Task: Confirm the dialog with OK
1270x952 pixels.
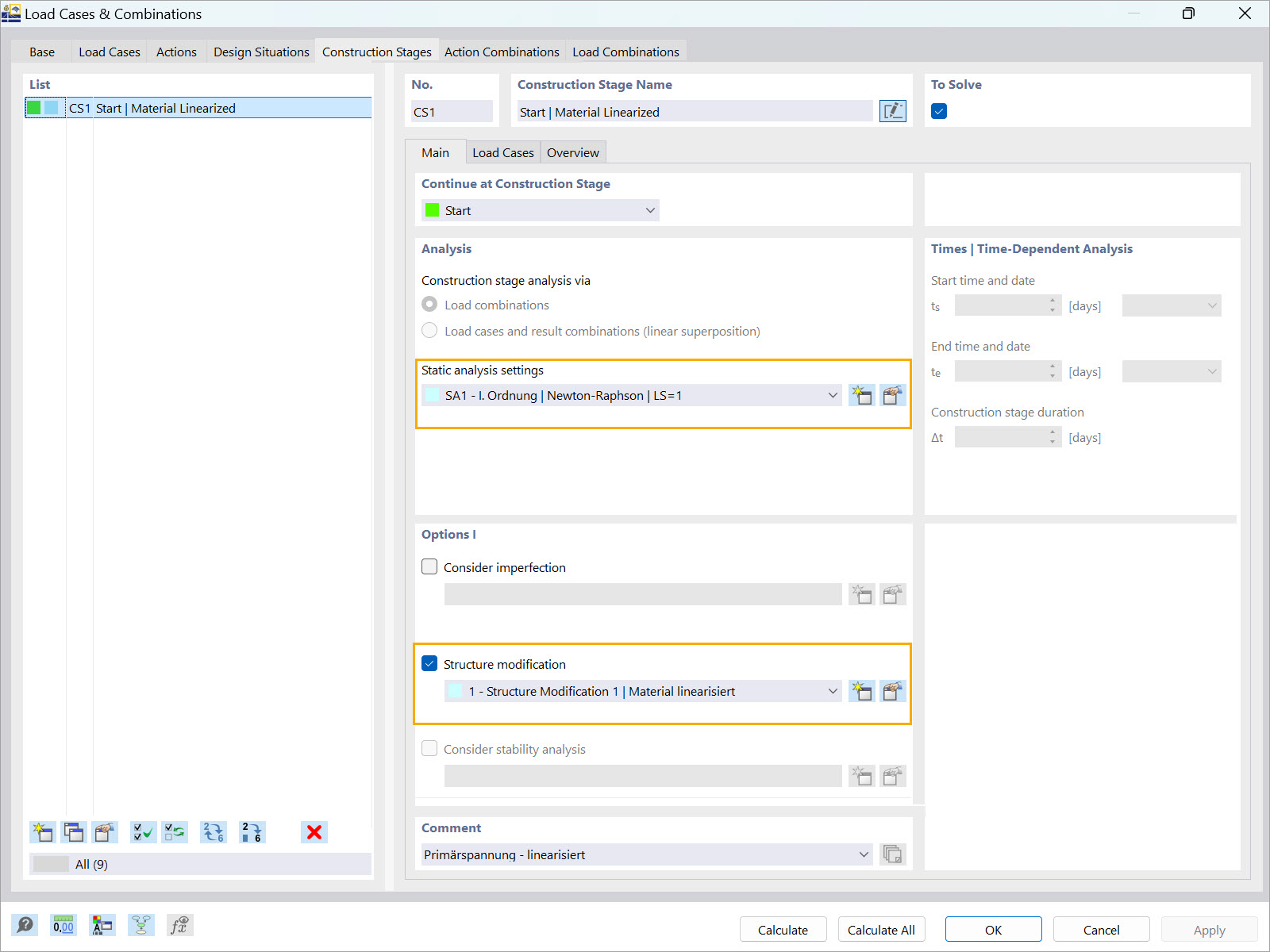Action: pos(994,930)
